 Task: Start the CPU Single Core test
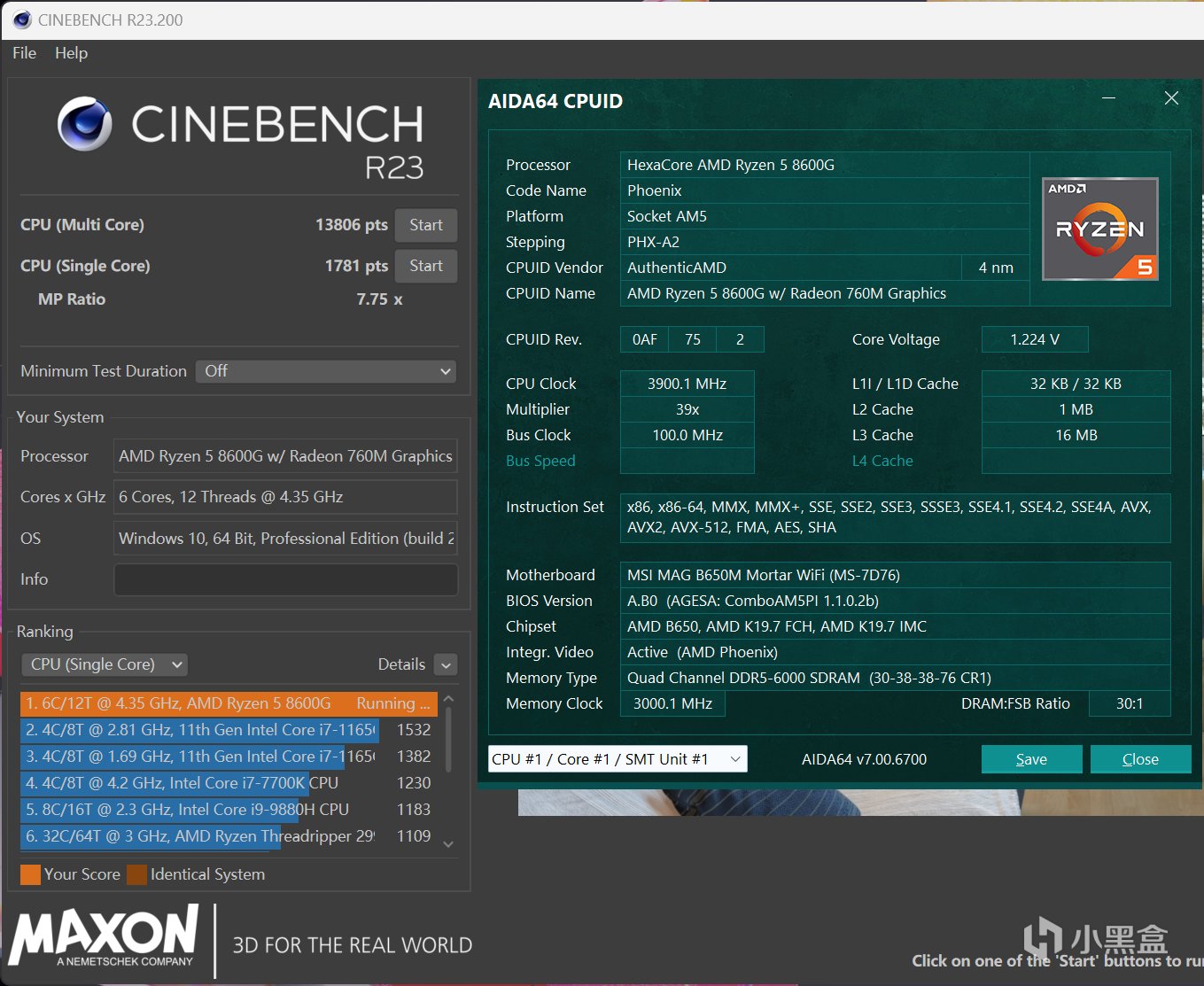click(x=425, y=266)
